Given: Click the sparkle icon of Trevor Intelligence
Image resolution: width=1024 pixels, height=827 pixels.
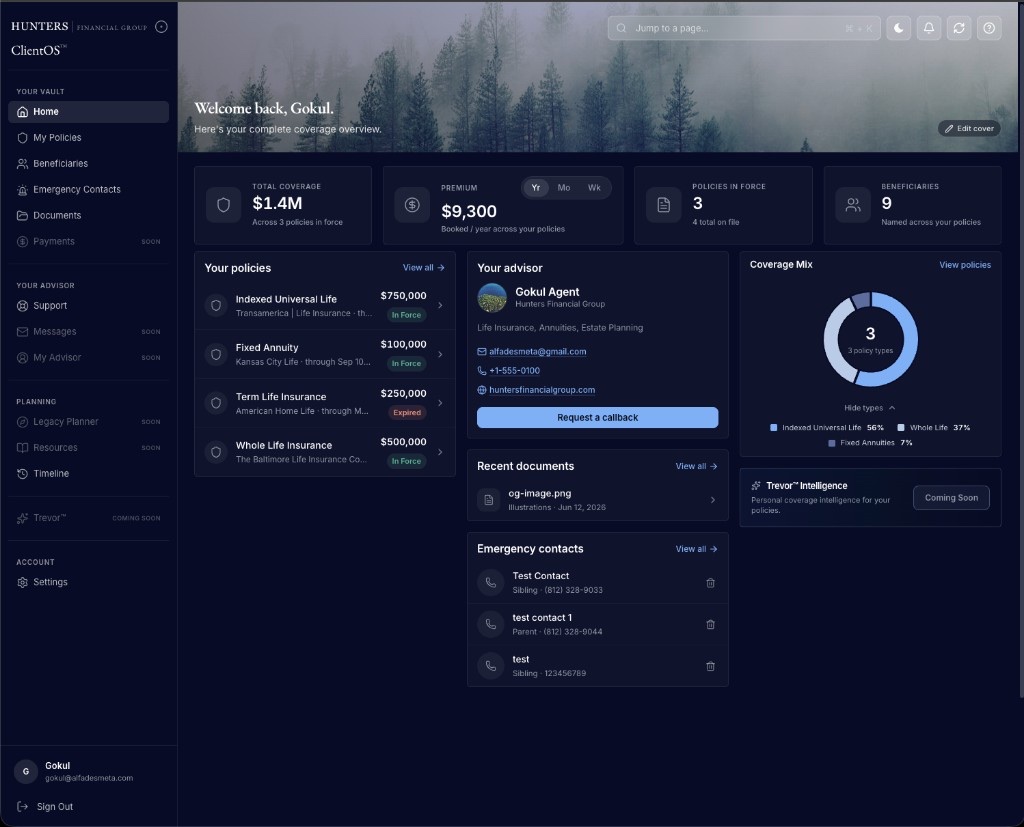Looking at the screenshot, I should point(756,485).
